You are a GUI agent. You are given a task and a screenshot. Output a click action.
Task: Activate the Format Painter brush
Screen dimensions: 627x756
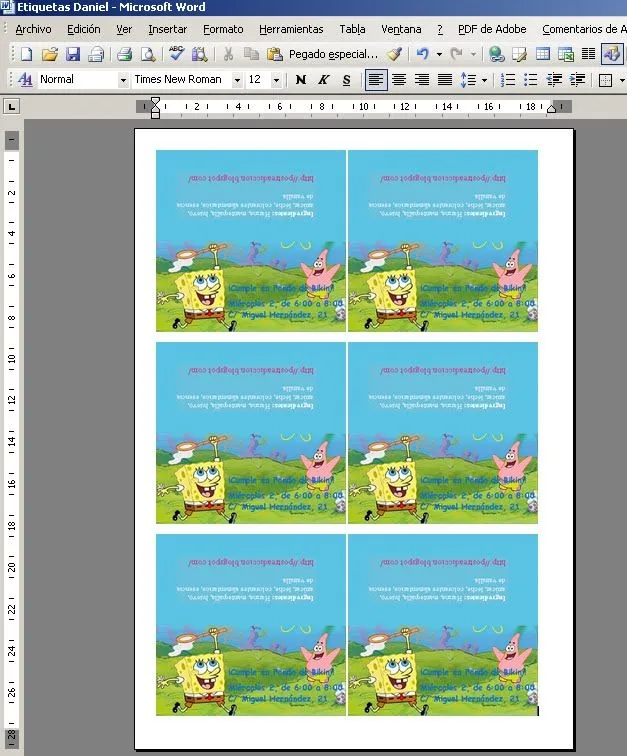tap(395, 54)
